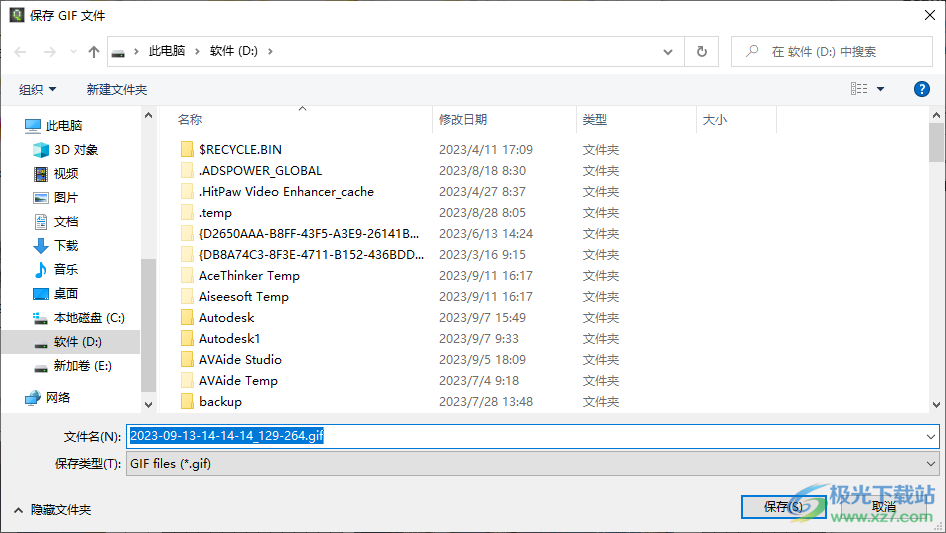The width and height of the screenshot is (946, 533).
Task: Expand chevron after 软件 (D:) in breadcrumb
Action: click(x=270, y=51)
